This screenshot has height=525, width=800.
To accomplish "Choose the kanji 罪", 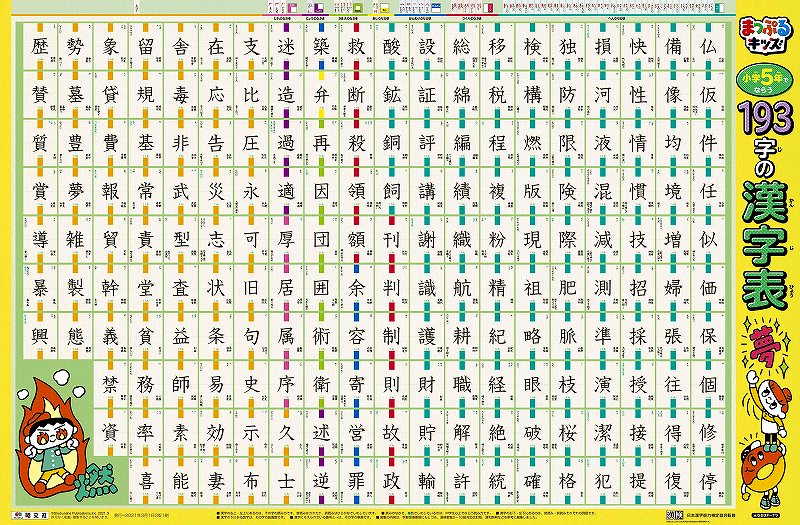I will click(x=356, y=481).
